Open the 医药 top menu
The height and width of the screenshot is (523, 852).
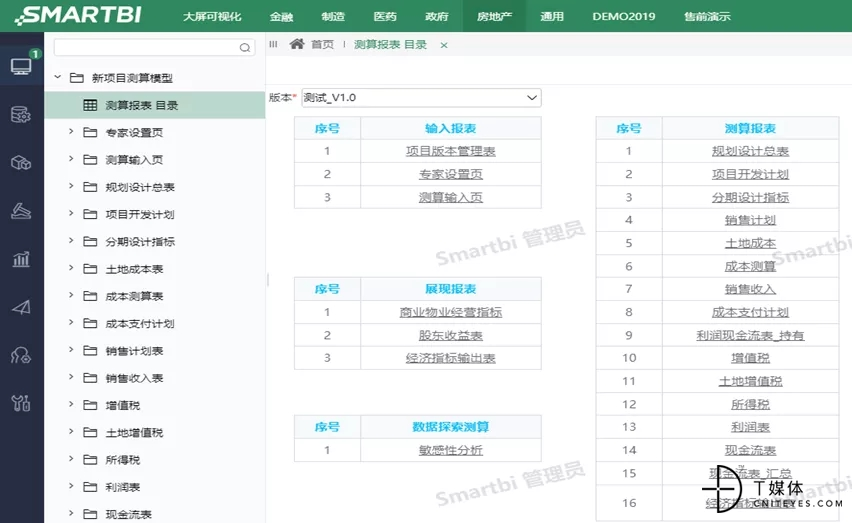(x=385, y=16)
